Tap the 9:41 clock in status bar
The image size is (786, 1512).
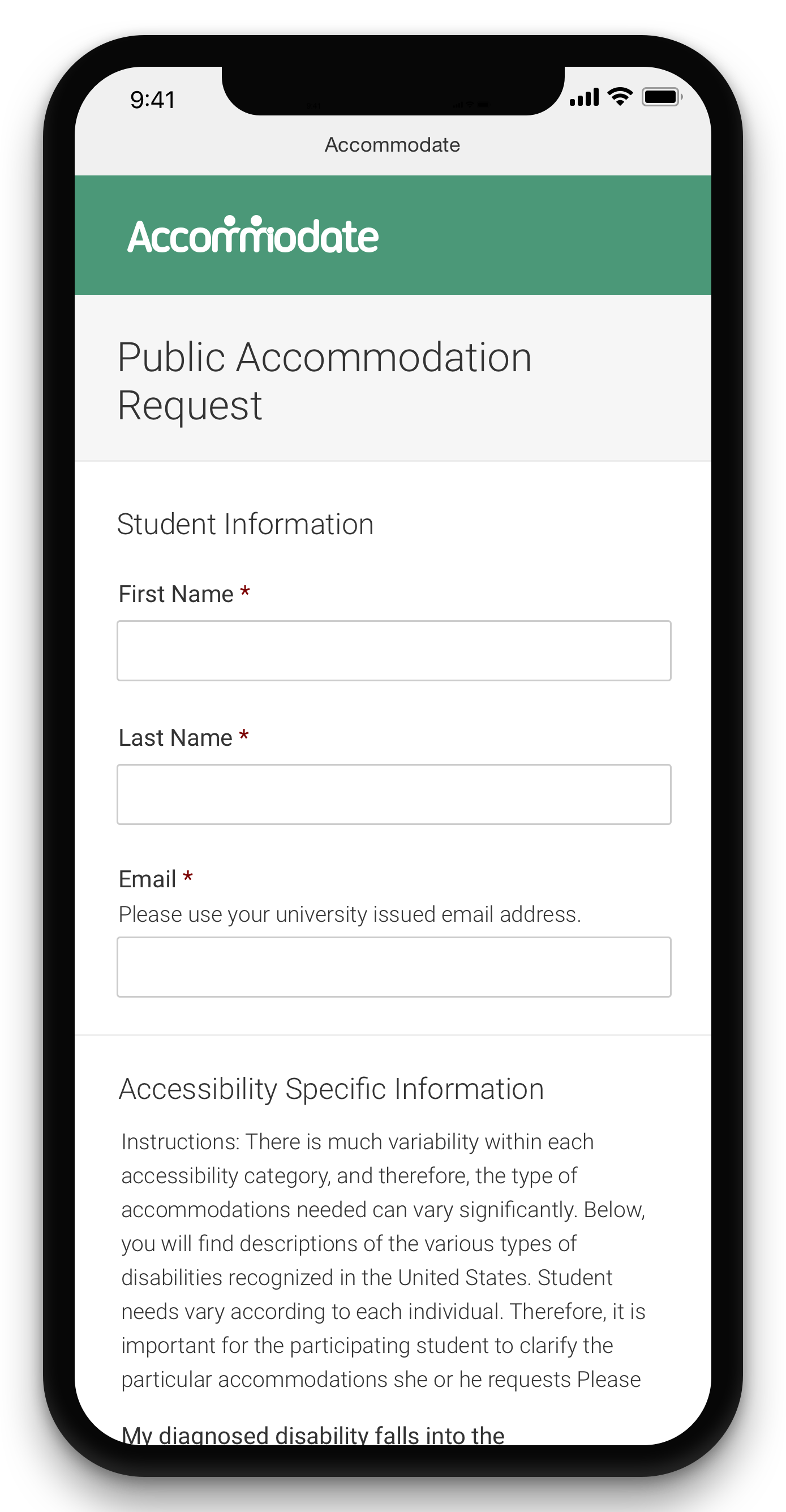point(153,100)
